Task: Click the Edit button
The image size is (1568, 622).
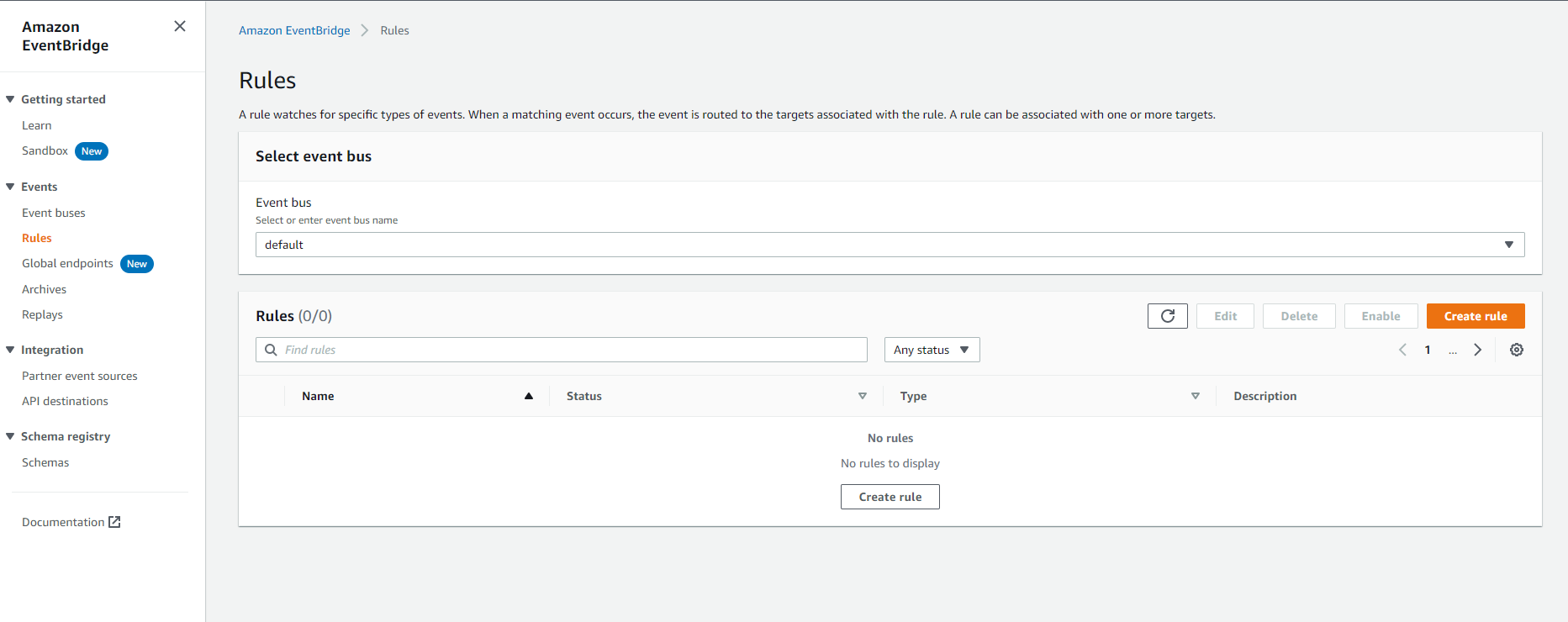Action: click(1226, 316)
